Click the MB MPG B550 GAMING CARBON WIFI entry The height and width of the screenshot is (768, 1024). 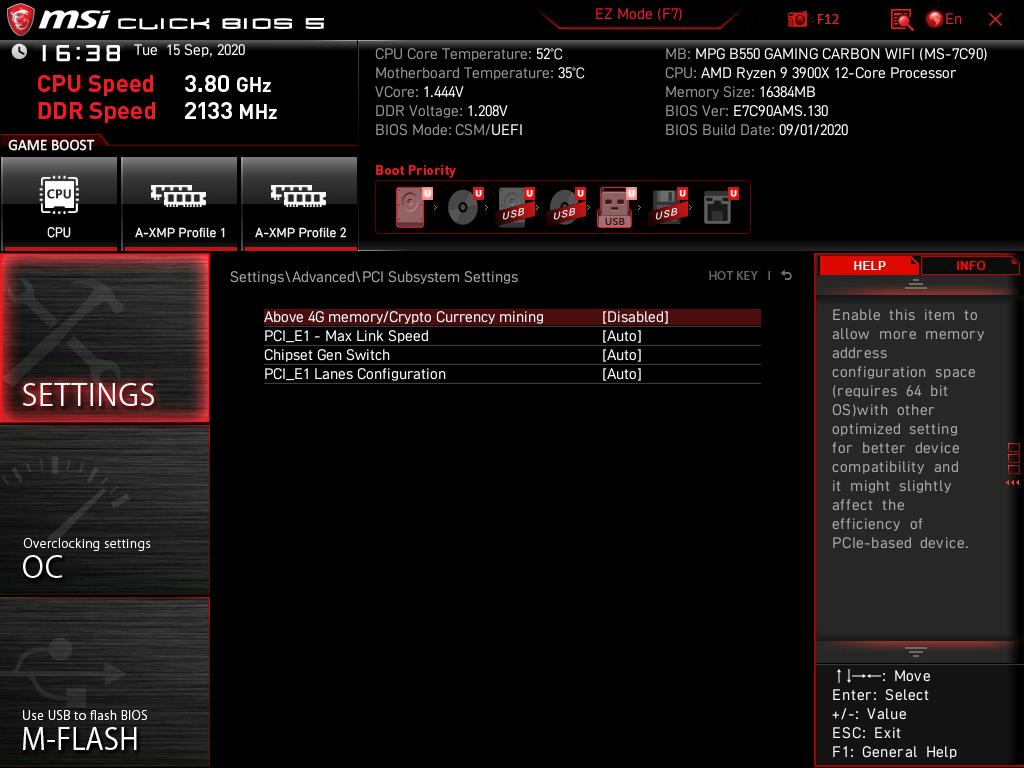point(826,54)
